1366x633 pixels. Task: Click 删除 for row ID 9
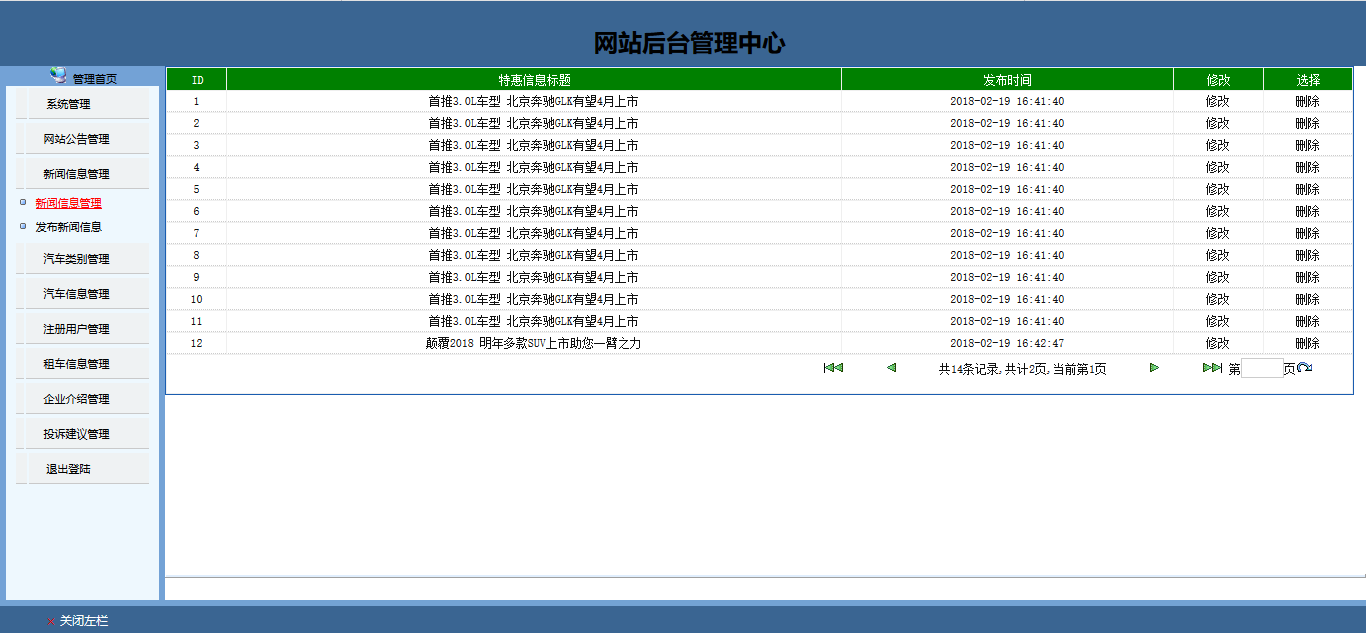pos(1307,277)
